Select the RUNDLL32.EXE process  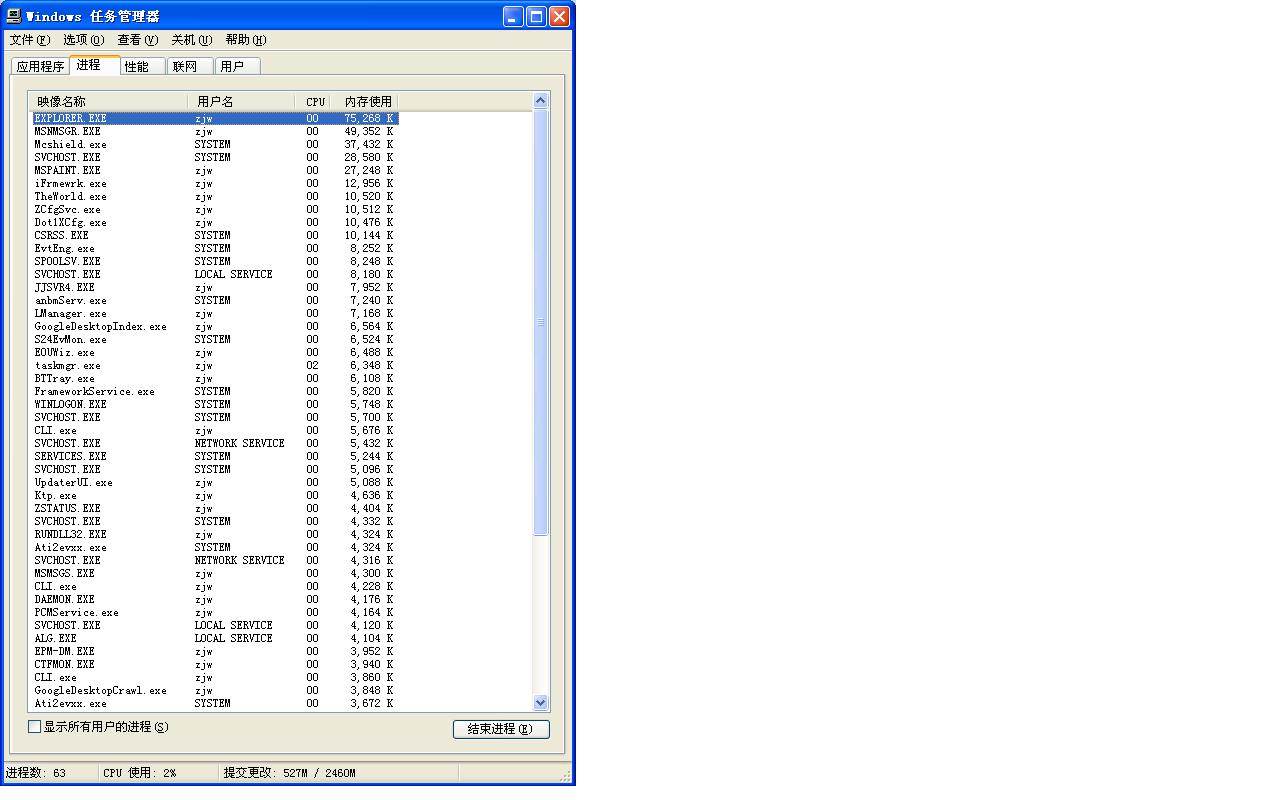(x=215, y=534)
